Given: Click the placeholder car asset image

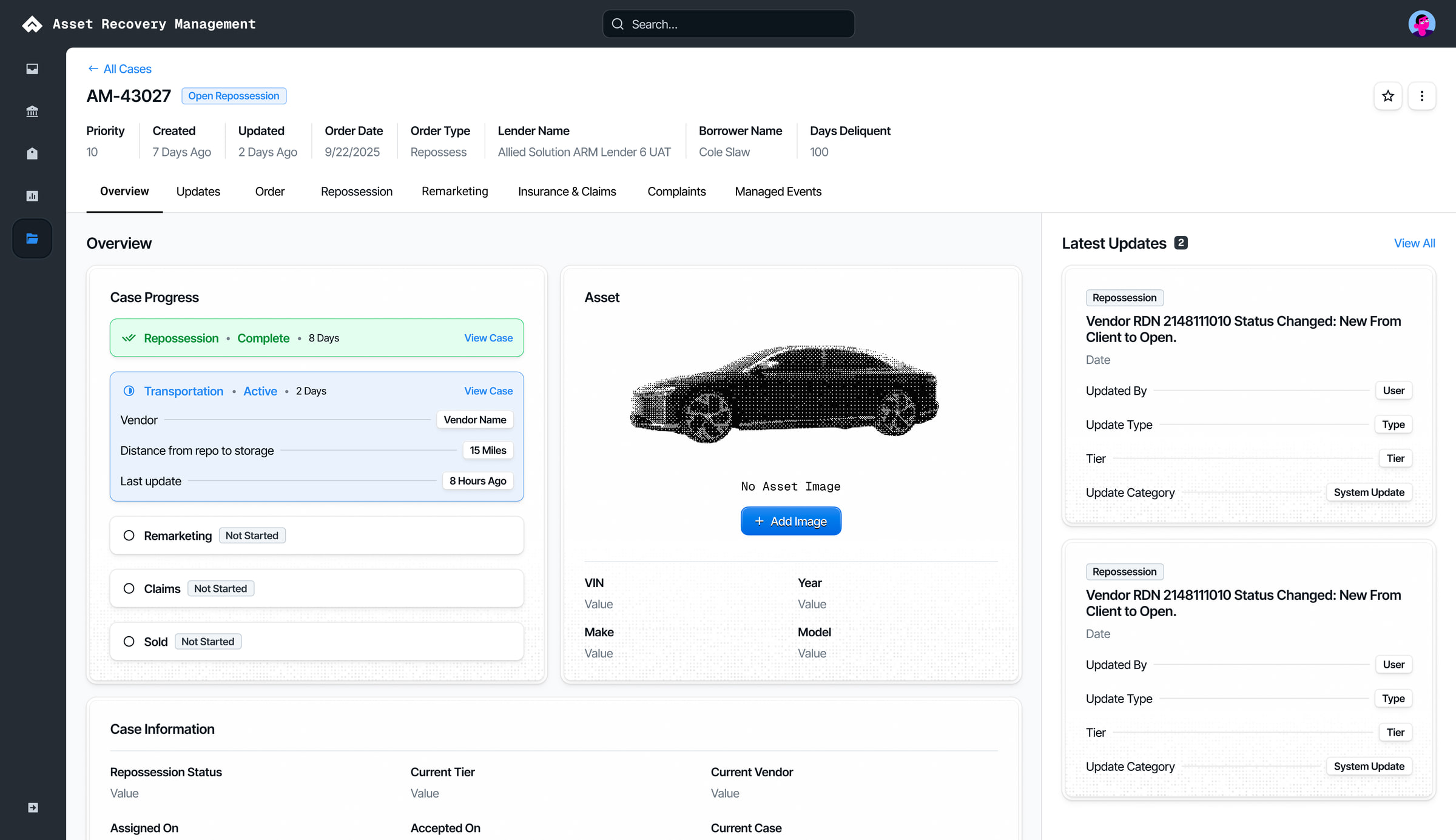Looking at the screenshot, I should point(784,393).
